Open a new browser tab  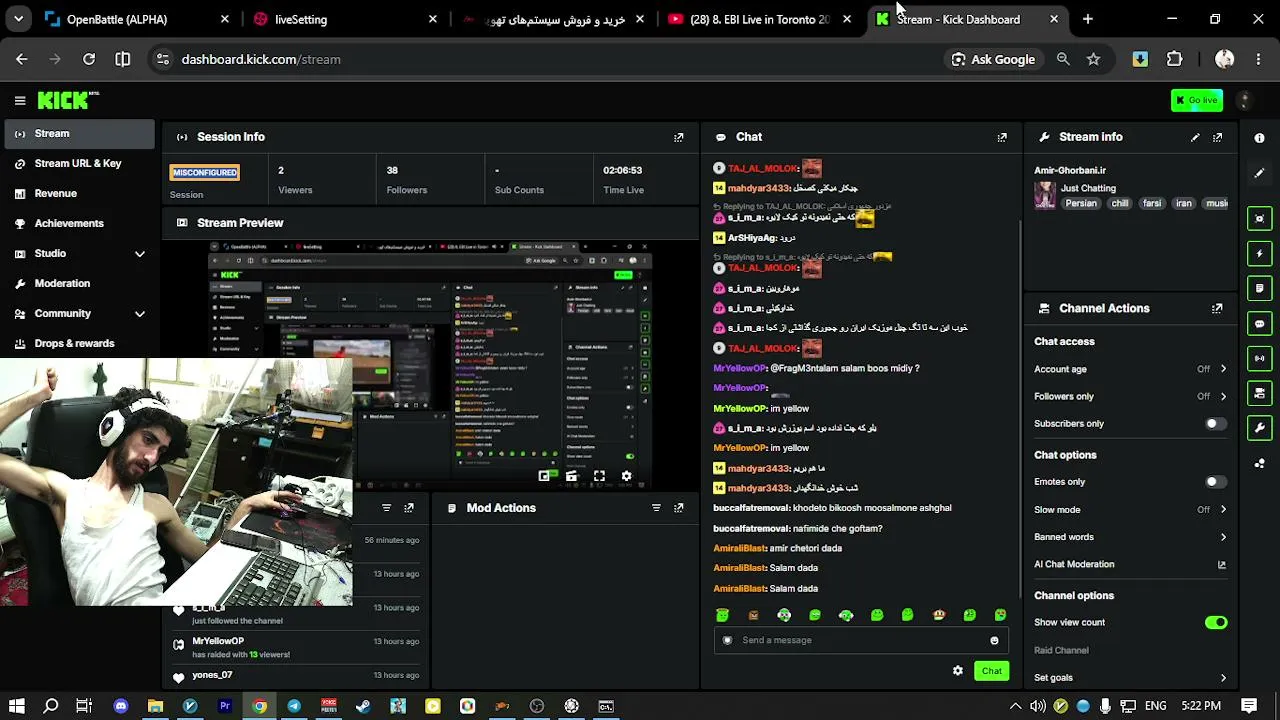[1088, 19]
